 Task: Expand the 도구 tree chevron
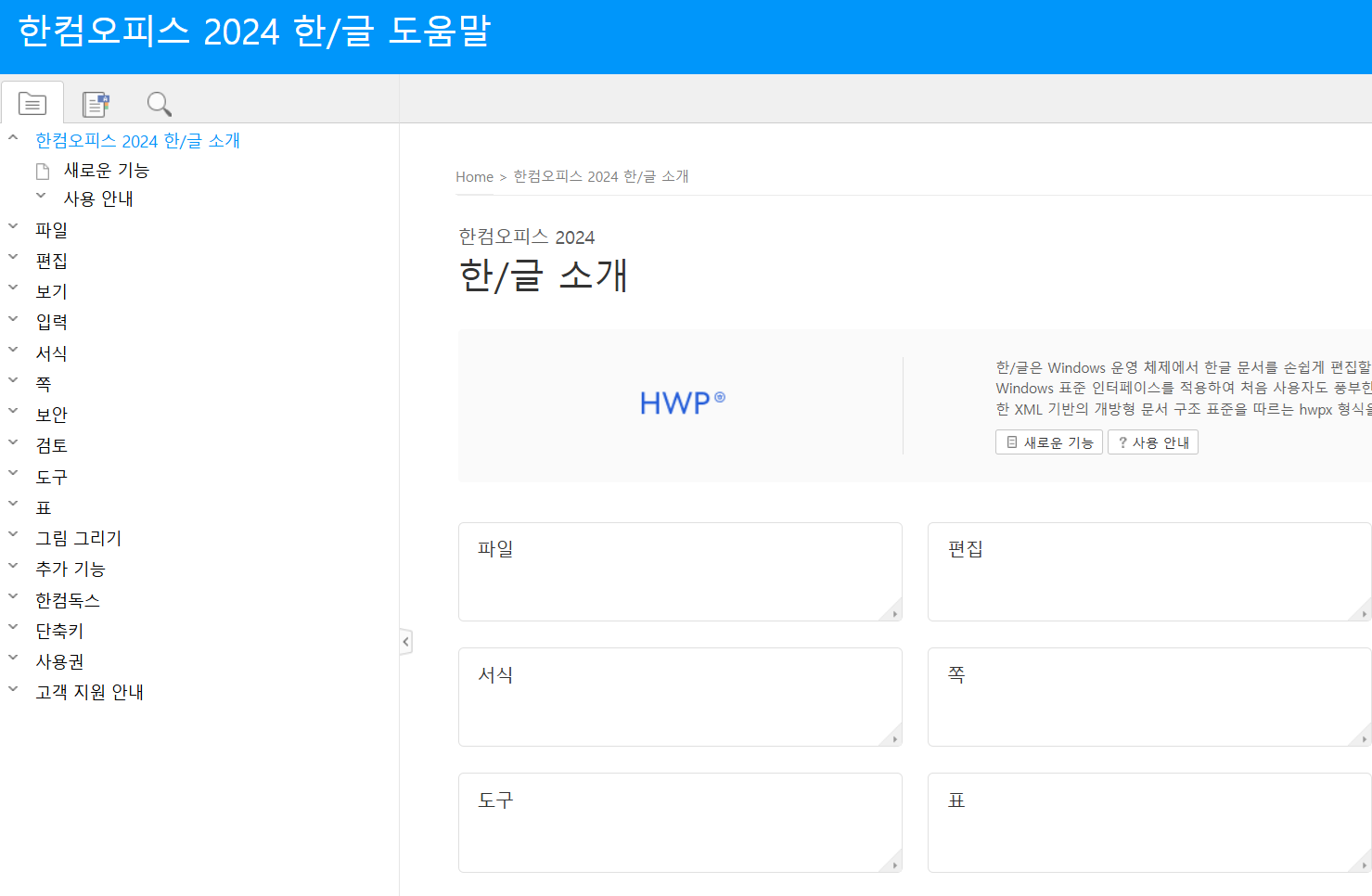(13, 473)
